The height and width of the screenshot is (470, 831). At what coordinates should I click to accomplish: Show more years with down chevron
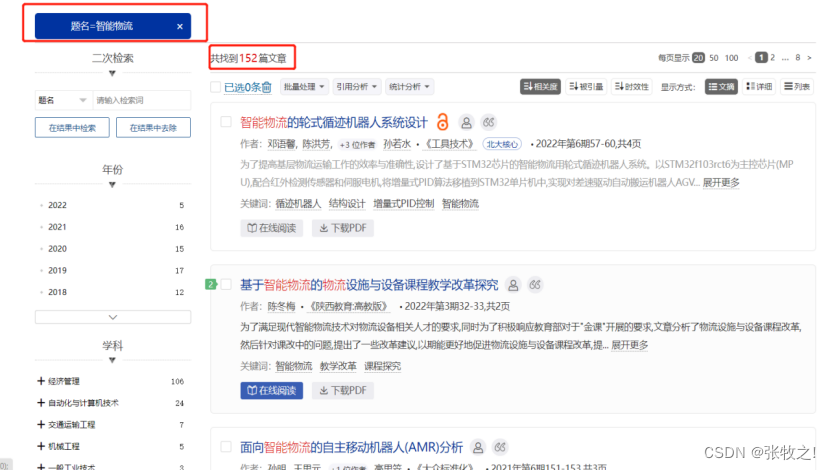[113, 317]
